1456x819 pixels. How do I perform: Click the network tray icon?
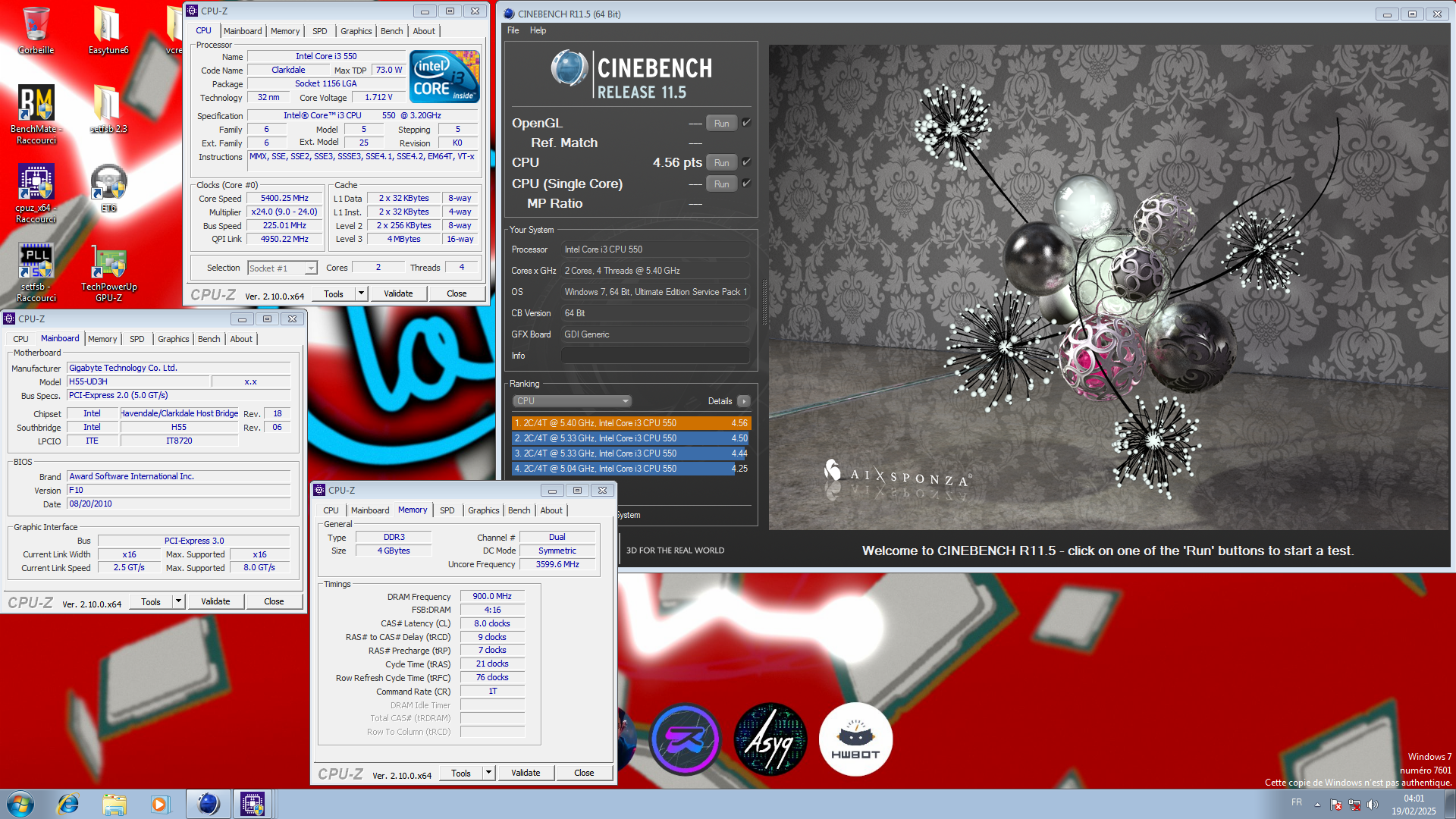tap(1354, 805)
